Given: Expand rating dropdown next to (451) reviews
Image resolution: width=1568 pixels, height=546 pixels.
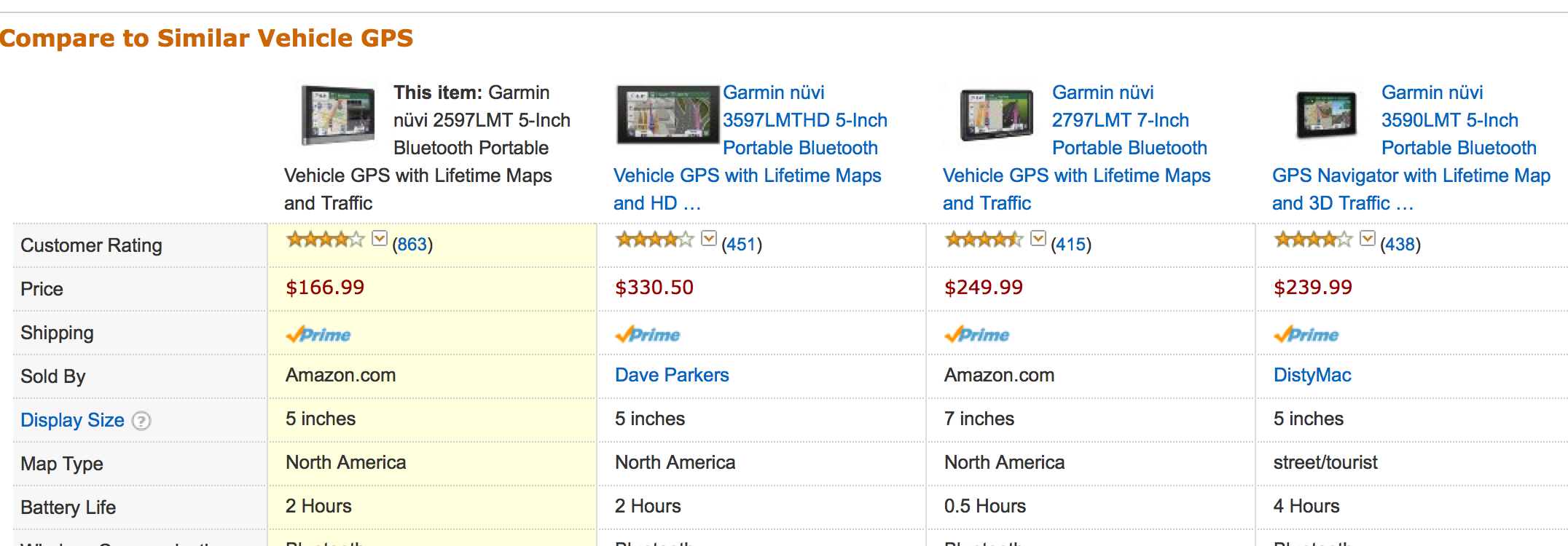Looking at the screenshot, I should pos(709,239).
